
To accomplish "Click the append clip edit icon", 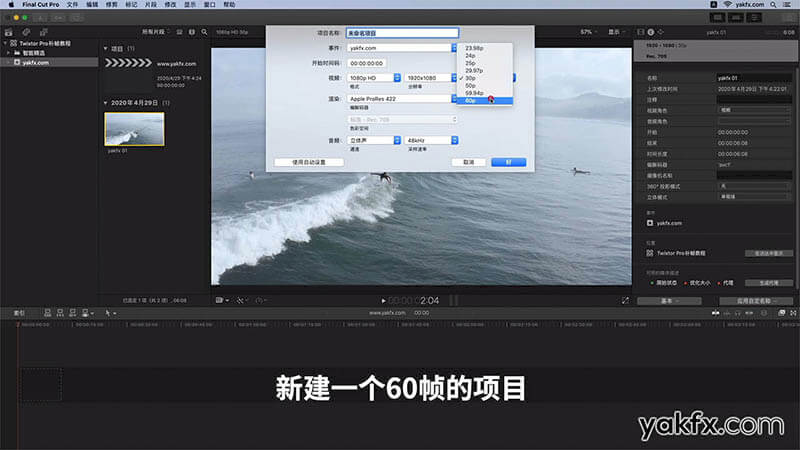I will pyautogui.click(x=72, y=313).
